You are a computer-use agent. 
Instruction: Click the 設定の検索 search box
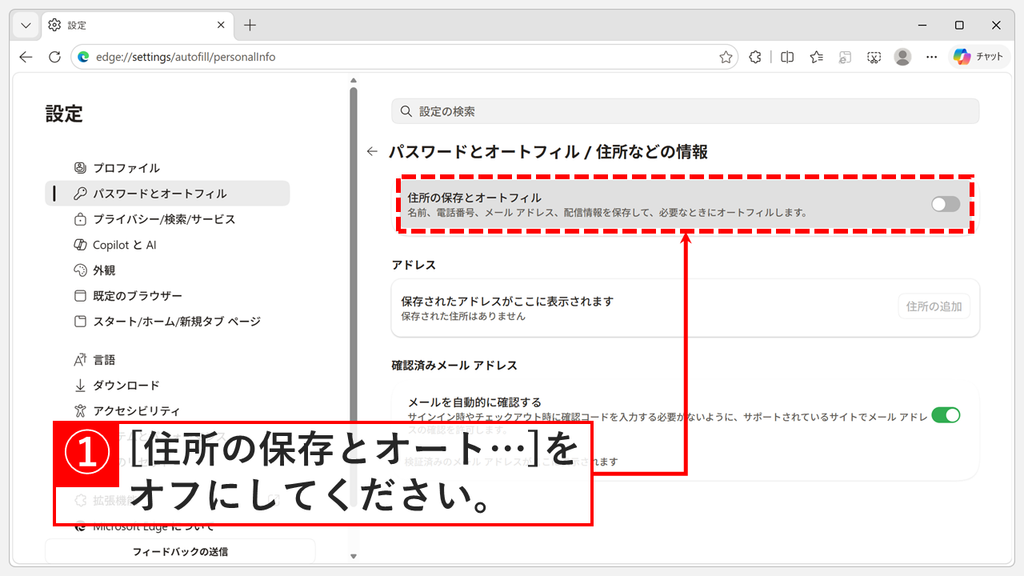(685, 111)
